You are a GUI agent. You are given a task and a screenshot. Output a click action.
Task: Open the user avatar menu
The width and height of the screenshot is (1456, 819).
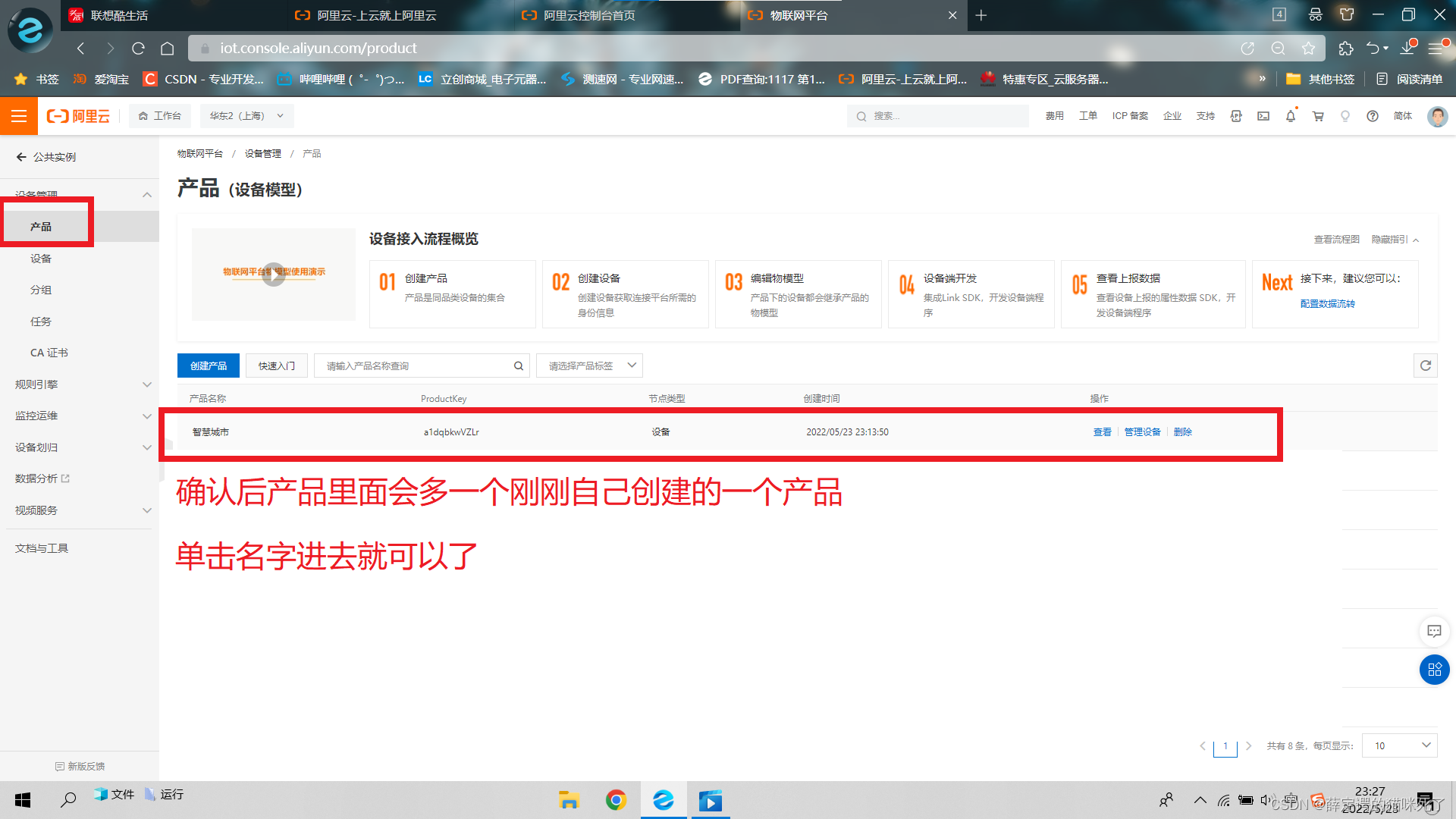[1437, 116]
